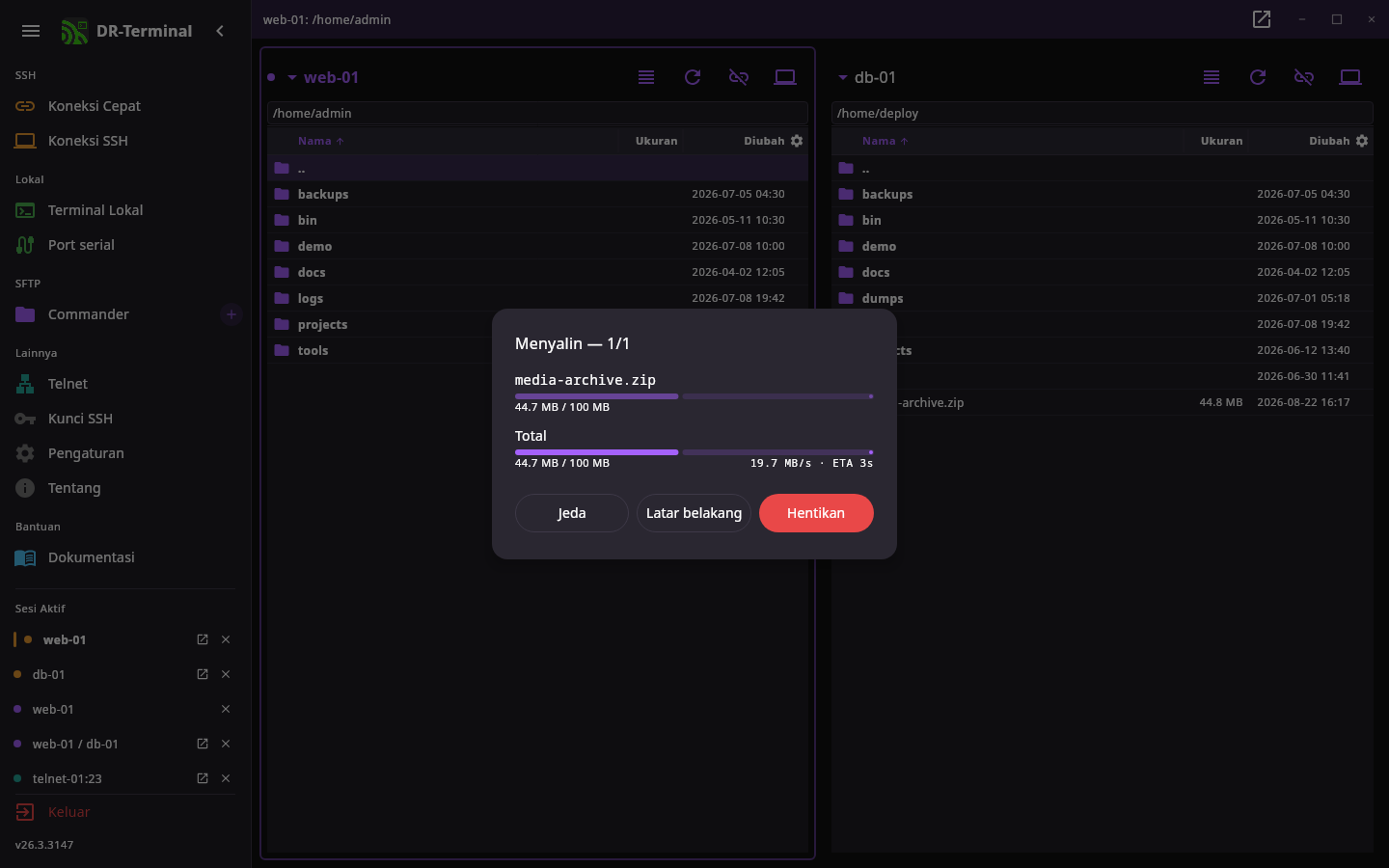The height and width of the screenshot is (868, 1389).
Task: Open left pane column settings gear
Action: tap(797, 141)
